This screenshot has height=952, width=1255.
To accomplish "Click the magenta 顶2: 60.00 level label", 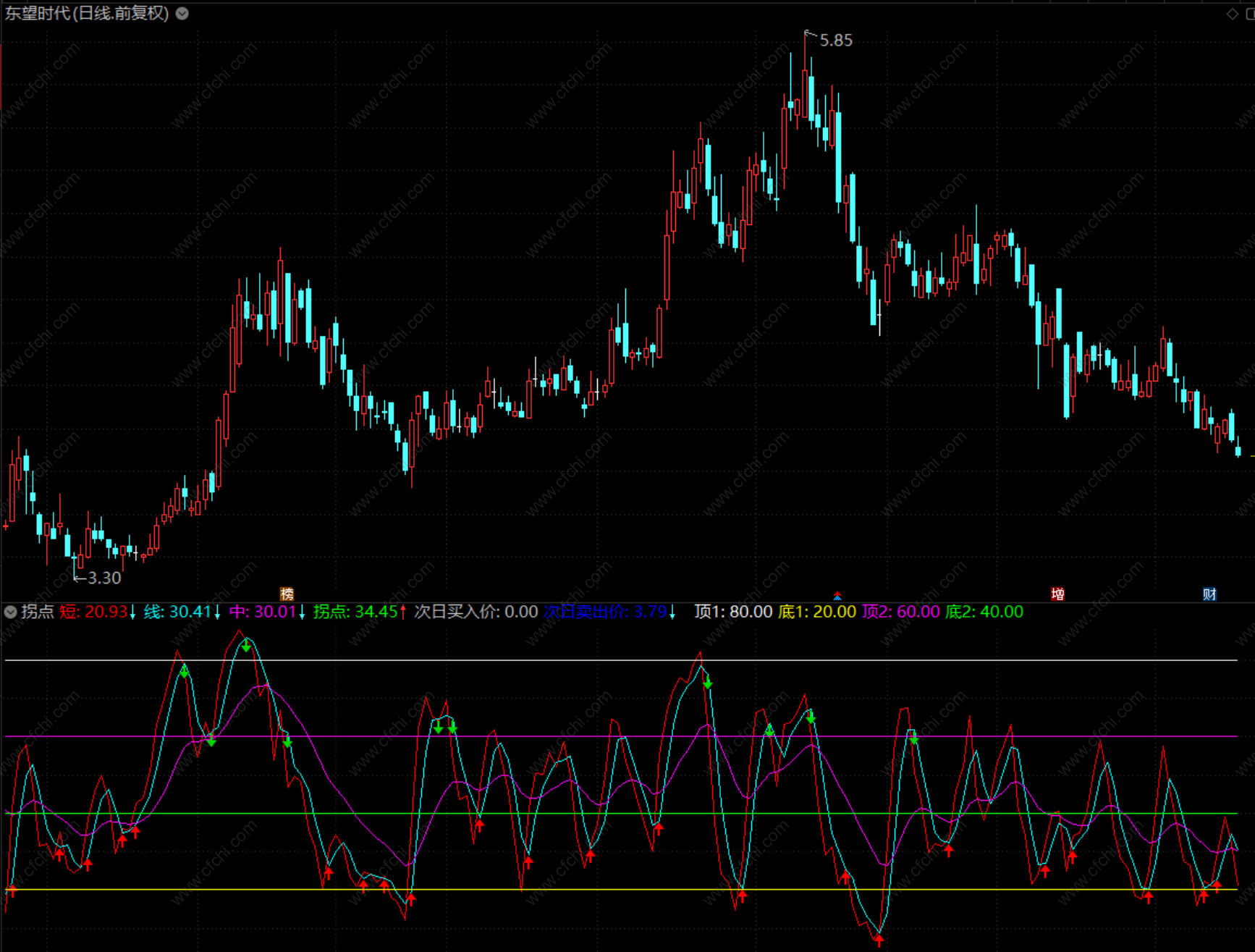I will (x=901, y=612).
